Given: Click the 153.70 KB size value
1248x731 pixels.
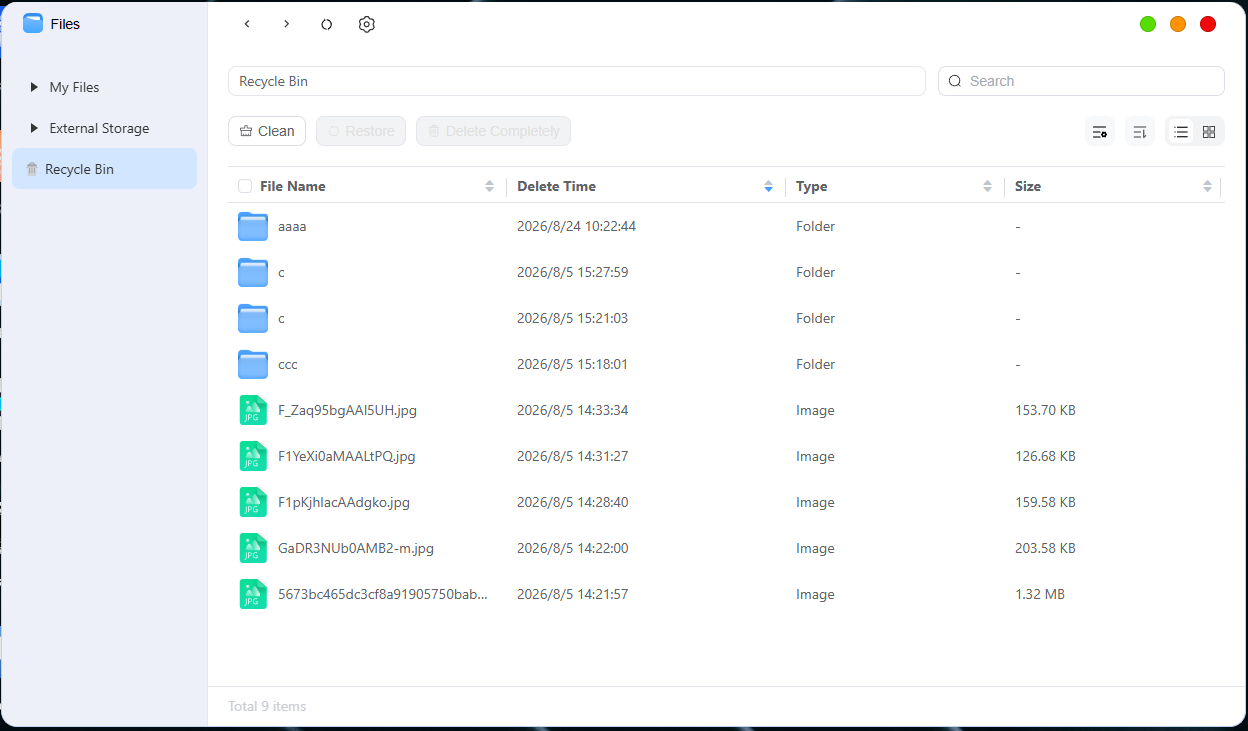Looking at the screenshot, I should 1045,411.
